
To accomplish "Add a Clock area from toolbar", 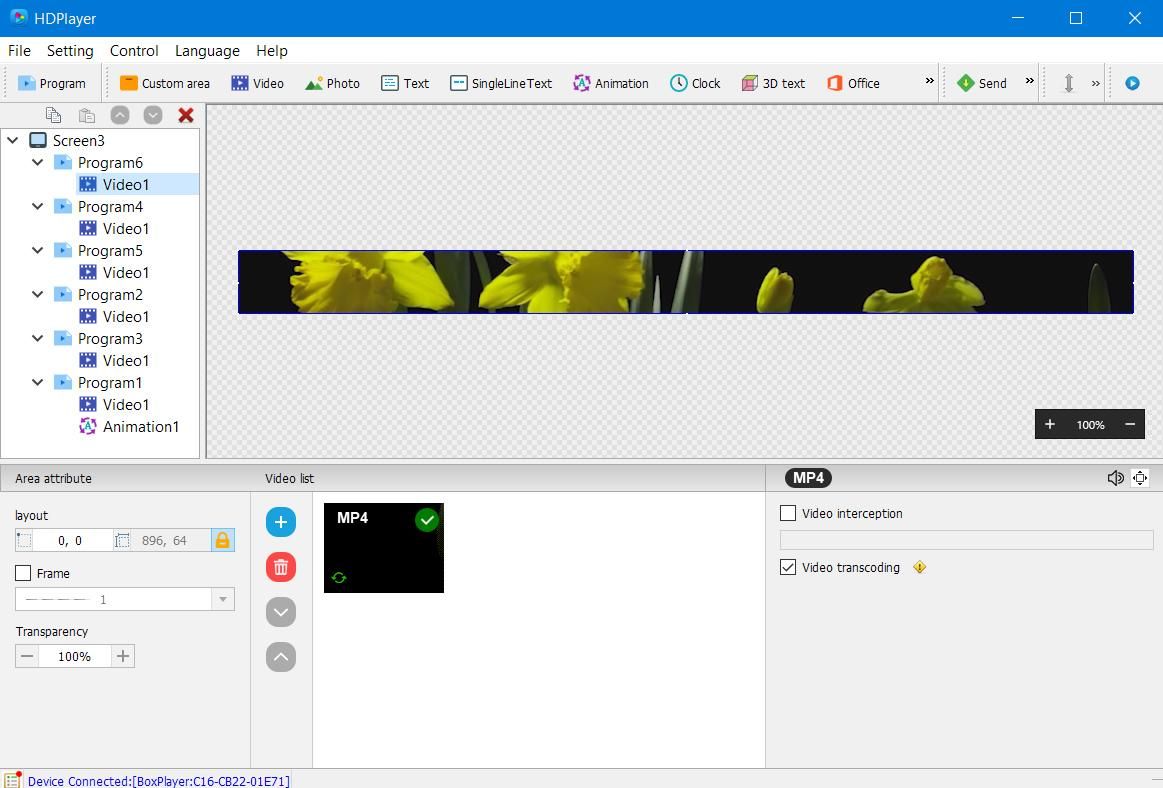I will click(x=694, y=83).
